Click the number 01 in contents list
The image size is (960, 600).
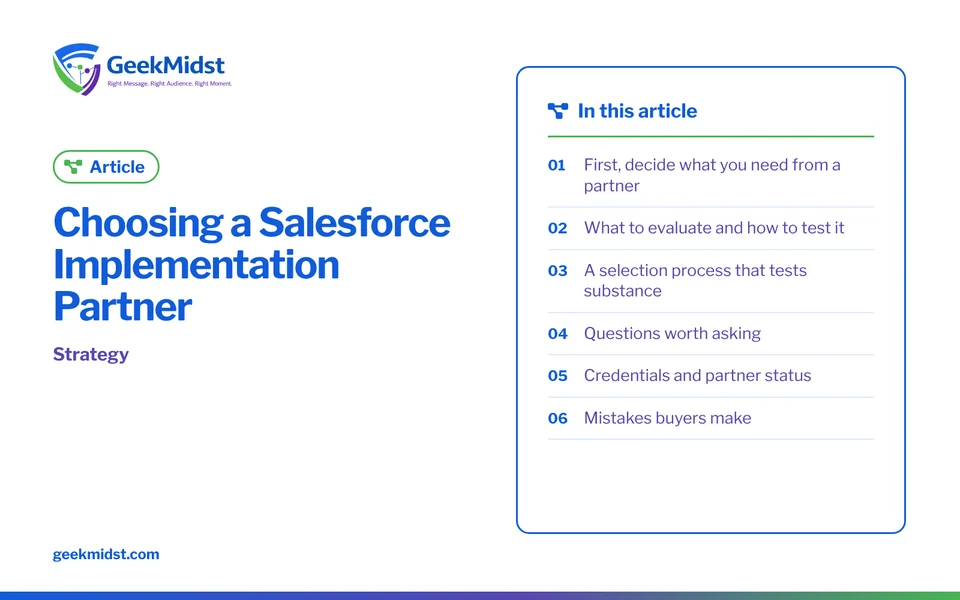[x=557, y=165]
